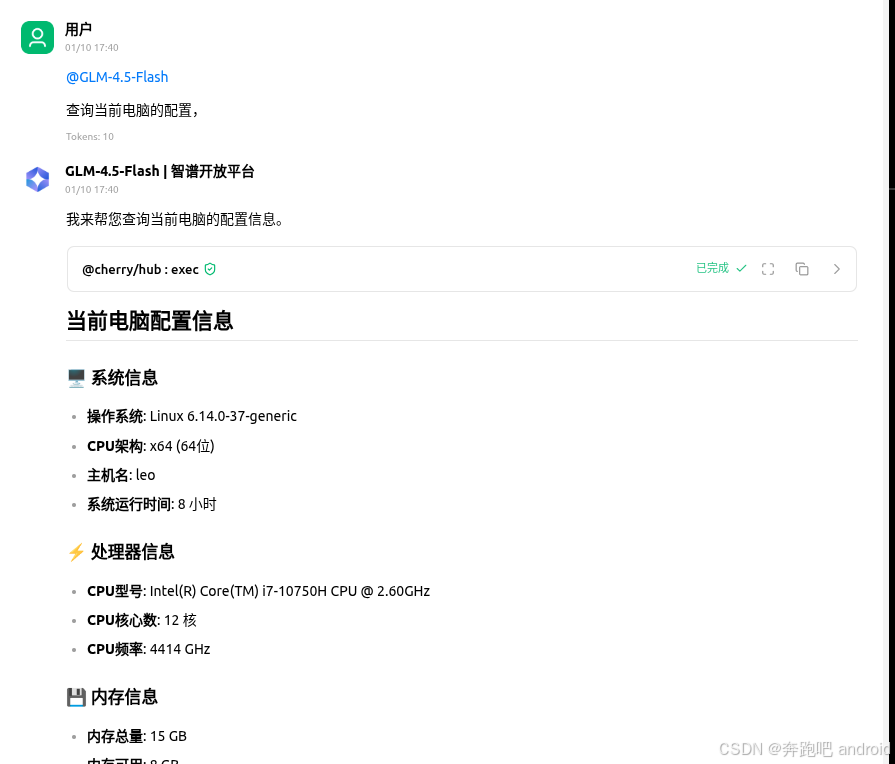
Task: Click the lightning bolt emoji icon
Action: point(76,552)
